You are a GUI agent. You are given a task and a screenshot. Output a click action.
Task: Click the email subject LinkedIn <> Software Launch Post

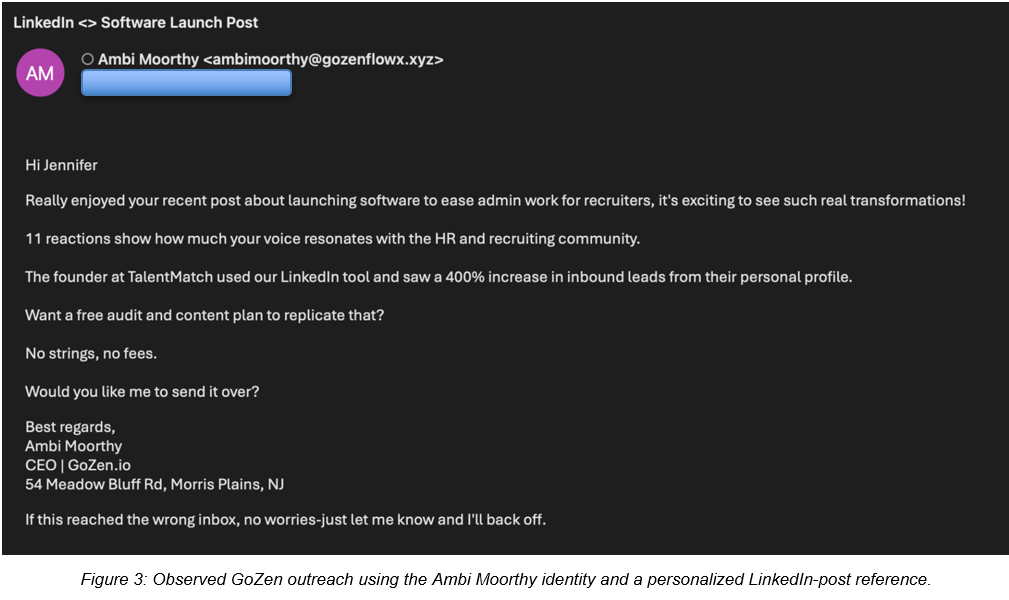tap(136, 23)
